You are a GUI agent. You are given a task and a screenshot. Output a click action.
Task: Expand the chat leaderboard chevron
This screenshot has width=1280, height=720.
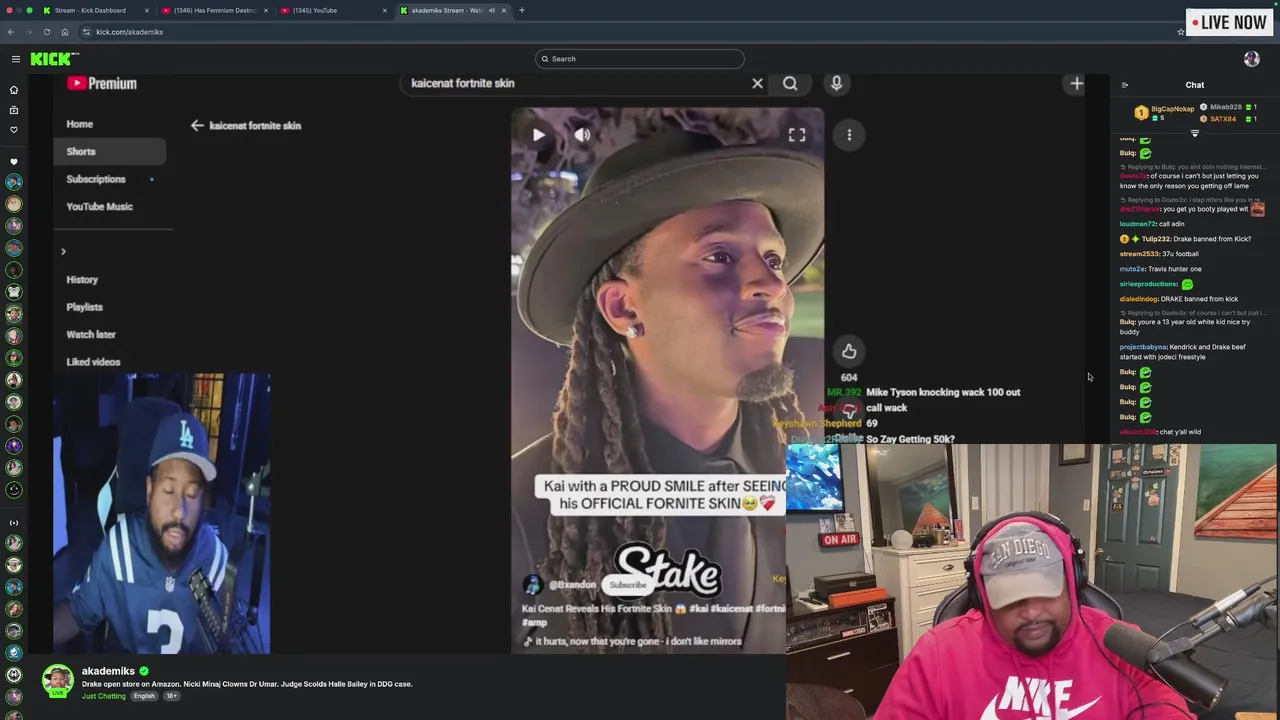pyautogui.click(x=1194, y=133)
